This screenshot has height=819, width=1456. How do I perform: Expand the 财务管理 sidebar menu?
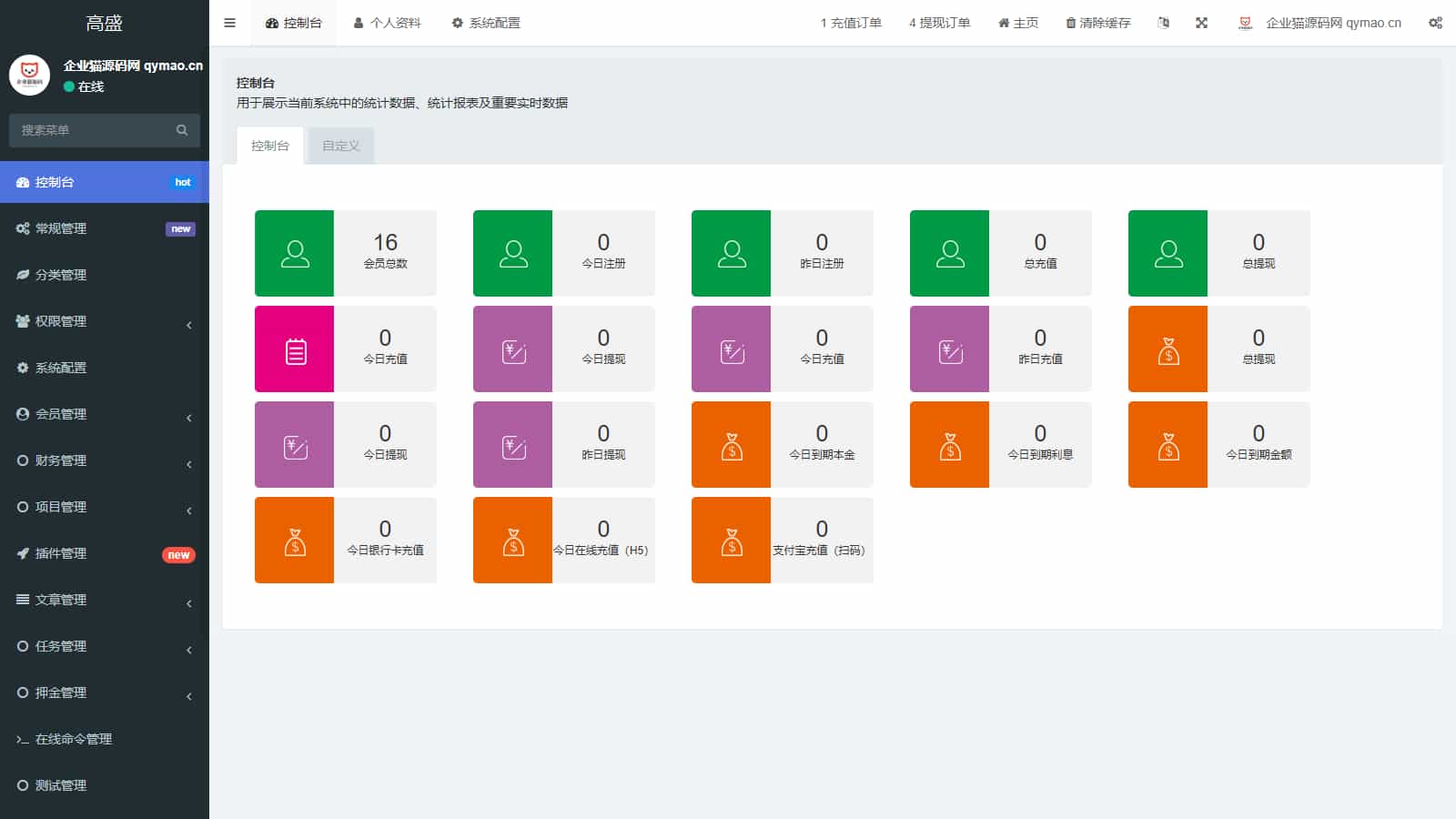104,460
